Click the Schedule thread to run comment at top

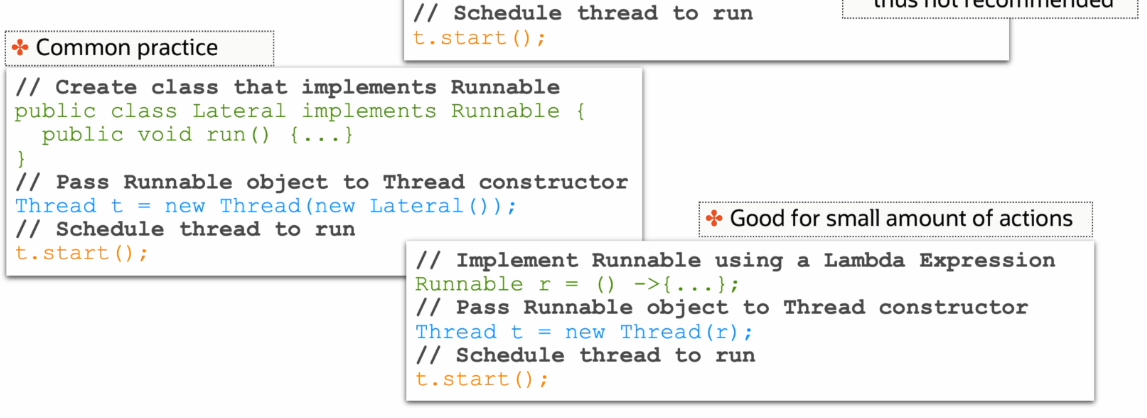click(583, 13)
